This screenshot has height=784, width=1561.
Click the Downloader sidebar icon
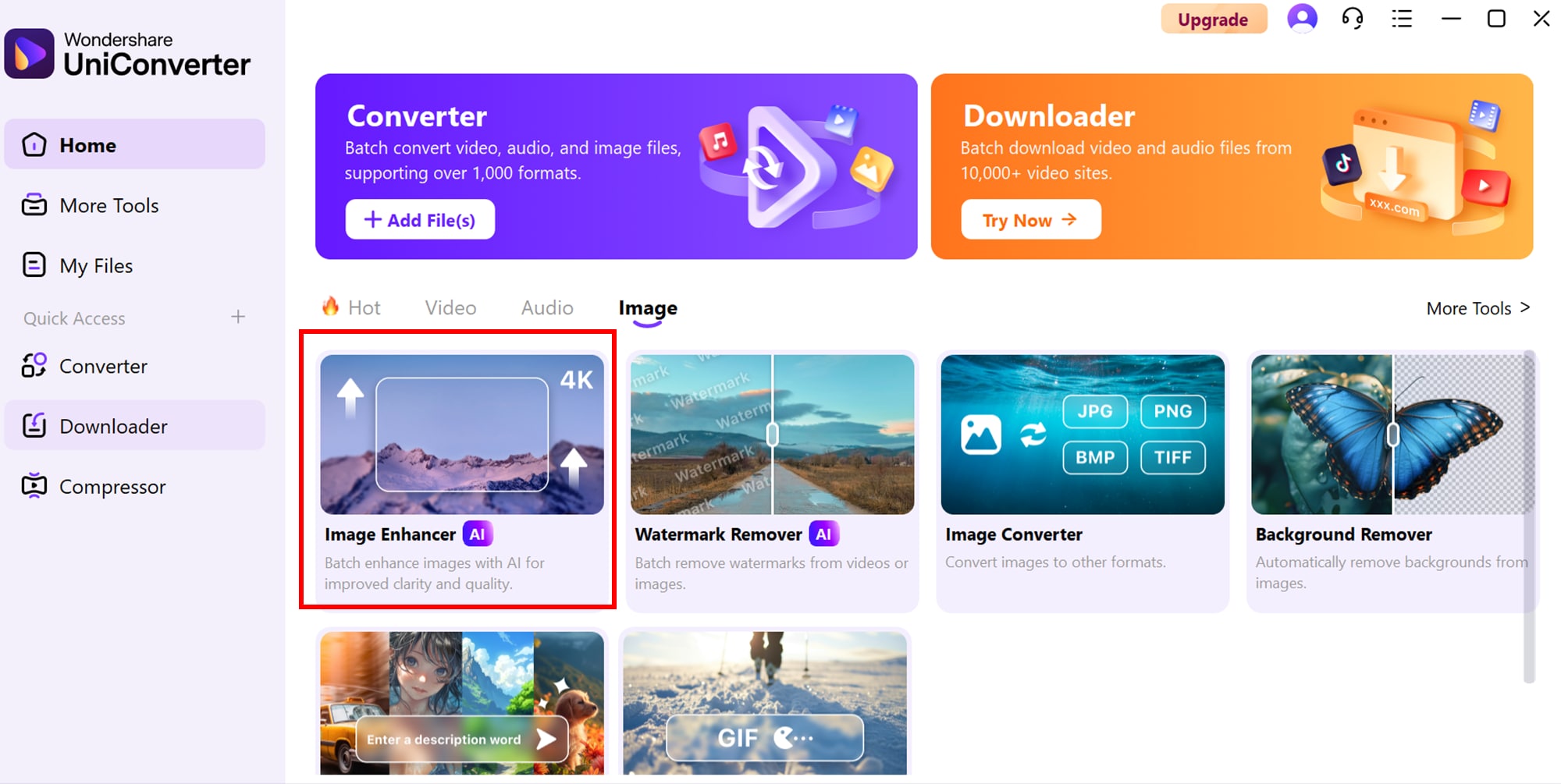click(x=34, y=426)
